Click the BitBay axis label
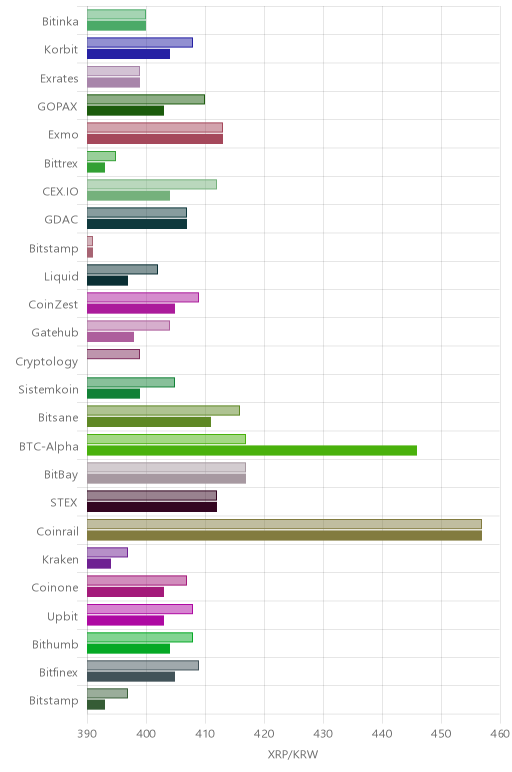 (x=61, y=475)
